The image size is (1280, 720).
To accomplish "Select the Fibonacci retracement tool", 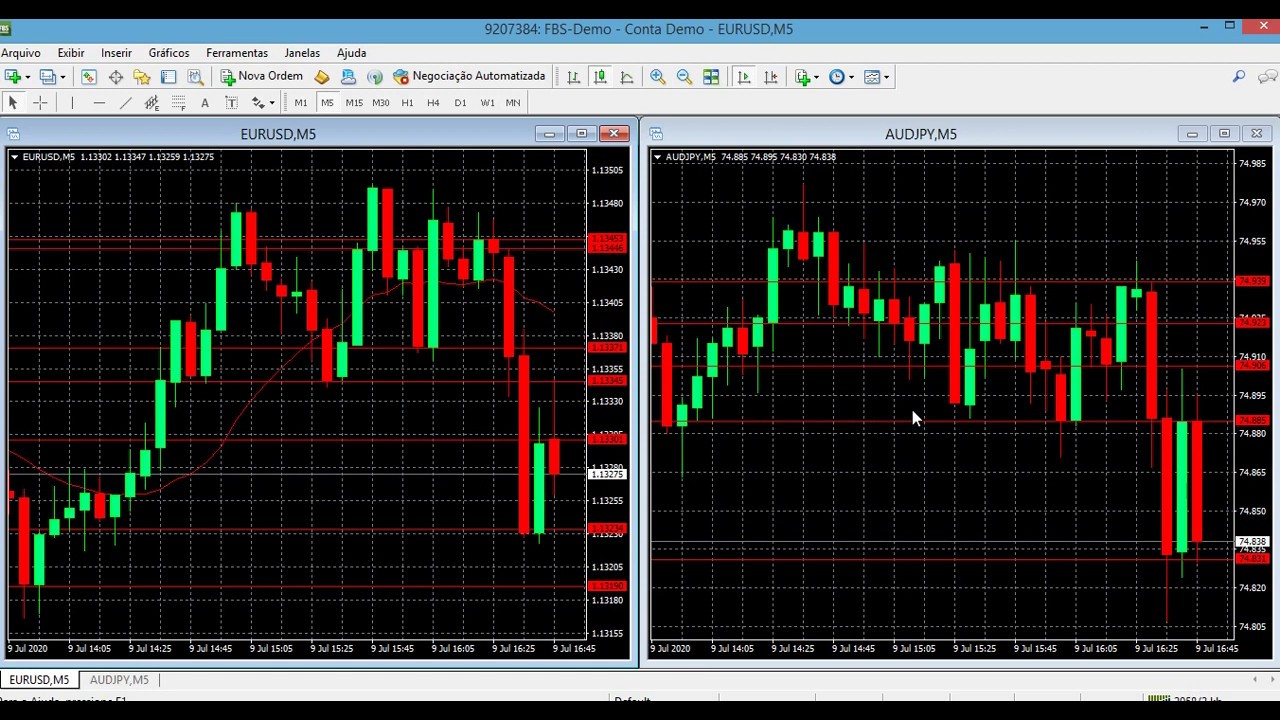I will (178, 103).
